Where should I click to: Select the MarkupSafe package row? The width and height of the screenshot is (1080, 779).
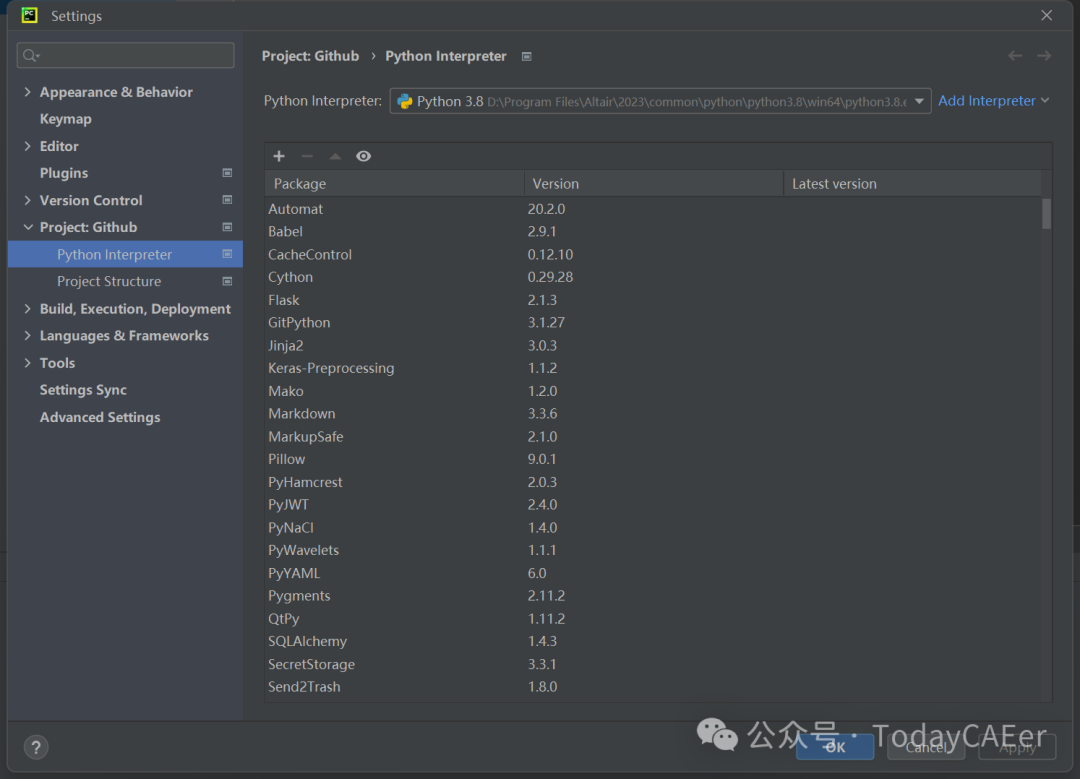coord(653,436)
